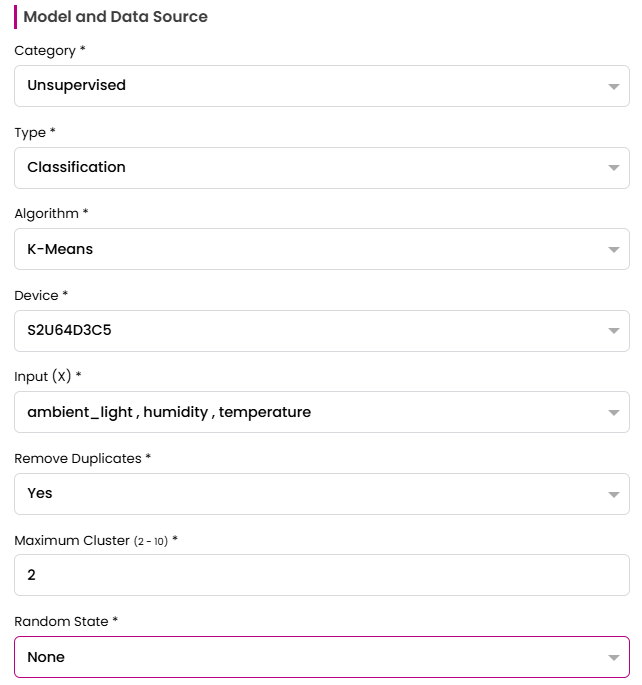The height and width of the screenshot is (685, 642).
Task: Open the dropdown showing Unsupervised
Action: (x=300, y=86)
